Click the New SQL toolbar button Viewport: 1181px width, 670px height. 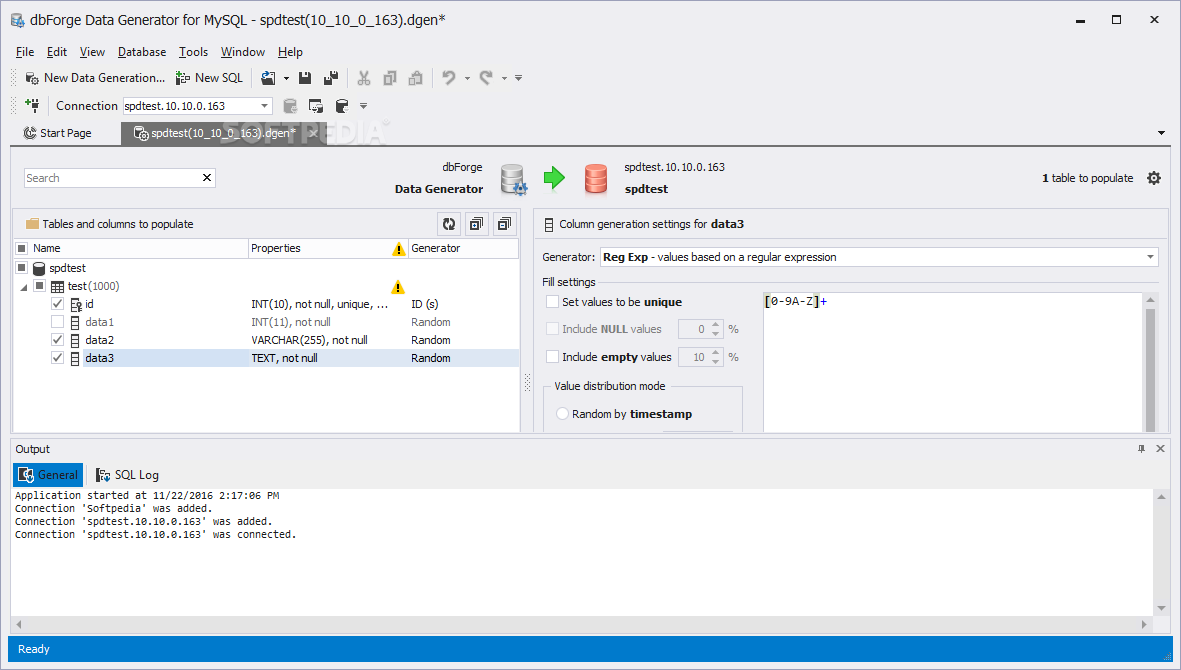[x=209, y=78]
